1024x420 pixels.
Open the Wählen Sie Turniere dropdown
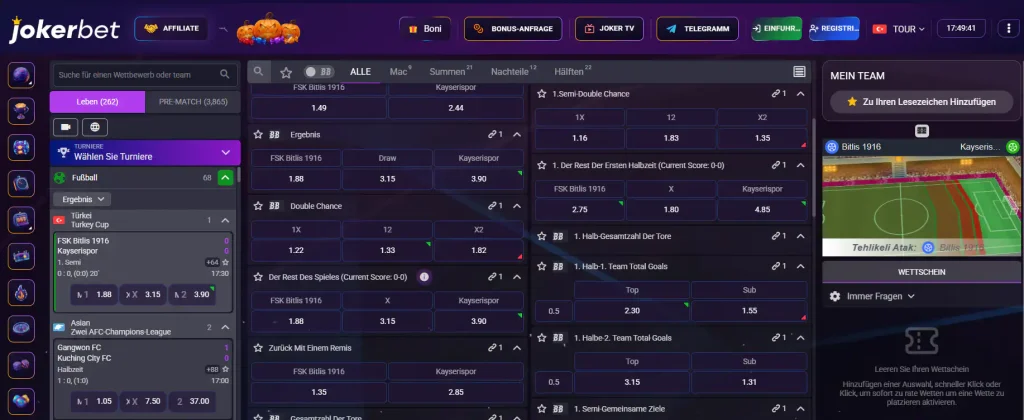(x=145, y=153)
